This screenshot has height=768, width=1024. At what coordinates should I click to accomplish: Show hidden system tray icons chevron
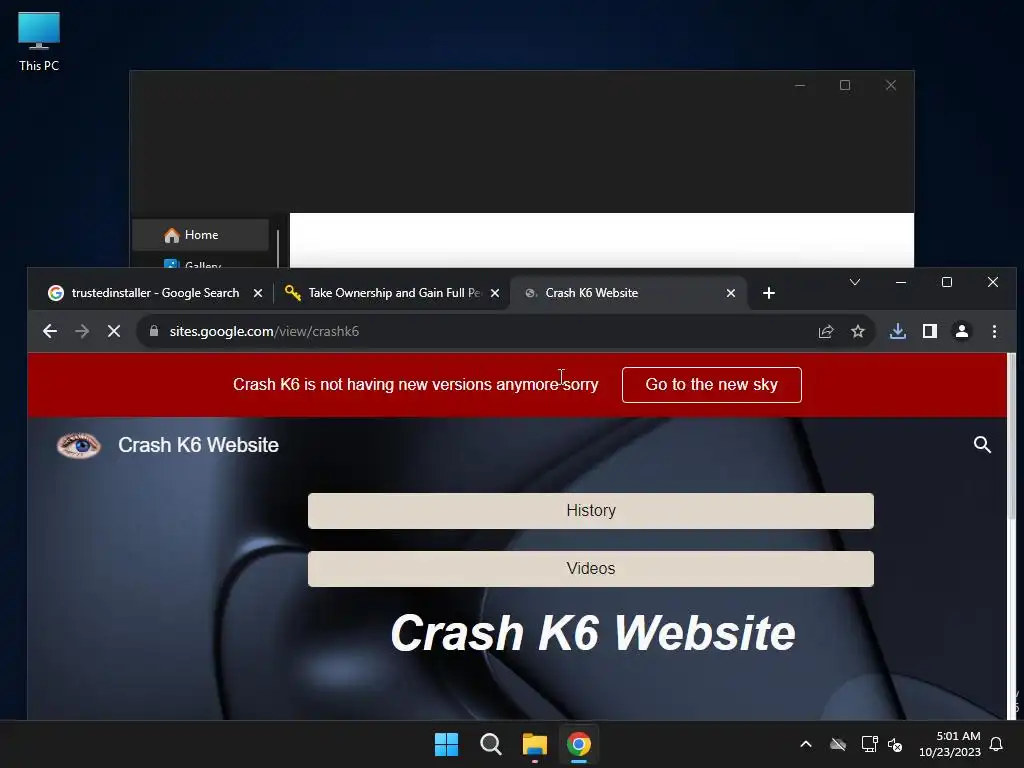806,744
